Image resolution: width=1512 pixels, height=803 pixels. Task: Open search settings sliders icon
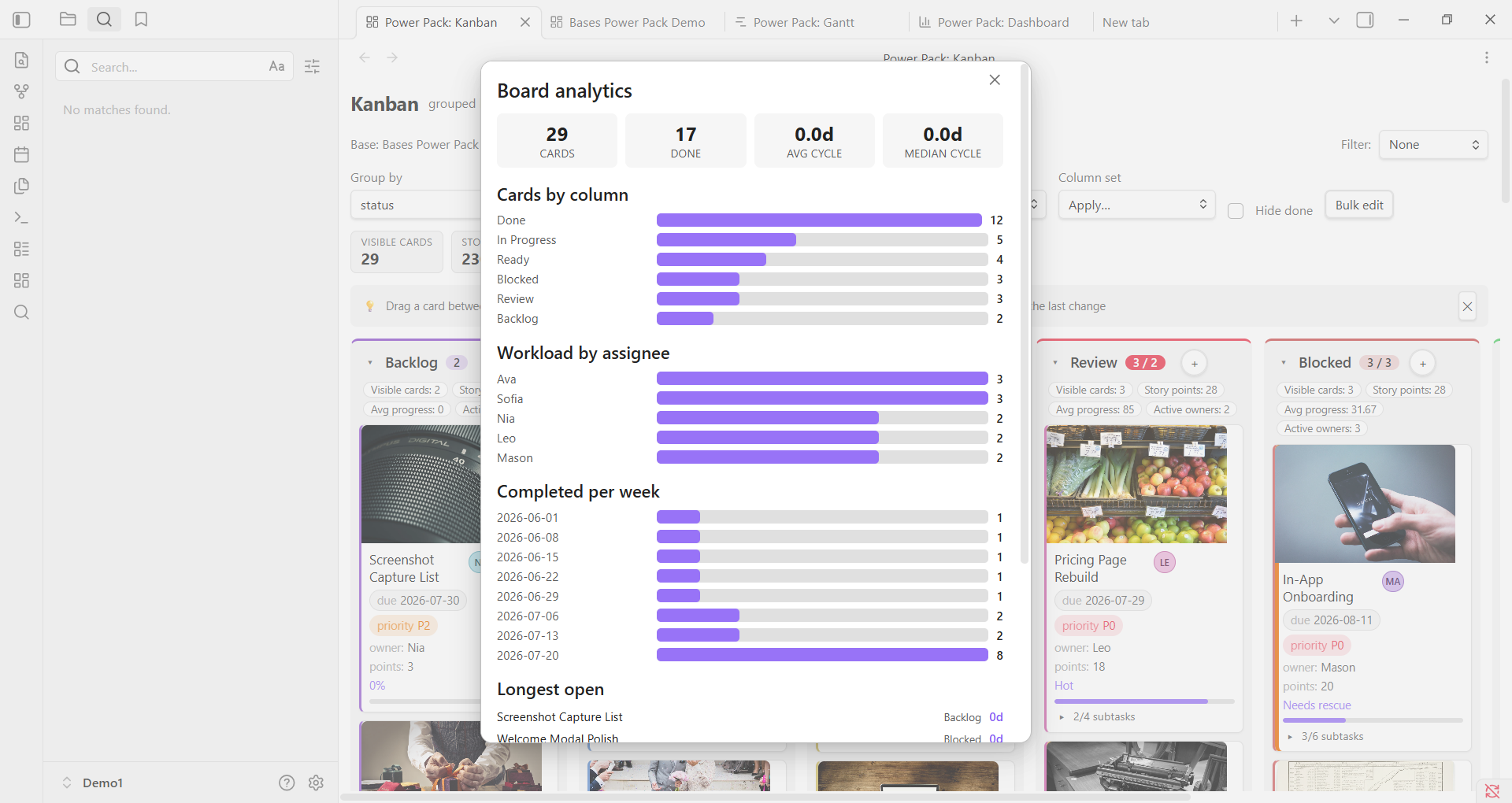[312, 66]
